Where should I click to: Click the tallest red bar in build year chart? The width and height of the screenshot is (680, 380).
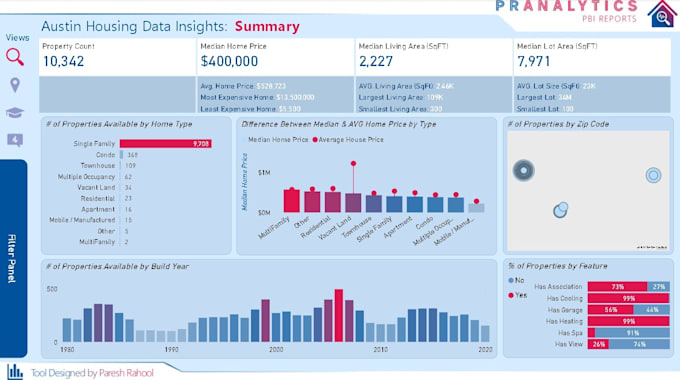pos(339,315)
